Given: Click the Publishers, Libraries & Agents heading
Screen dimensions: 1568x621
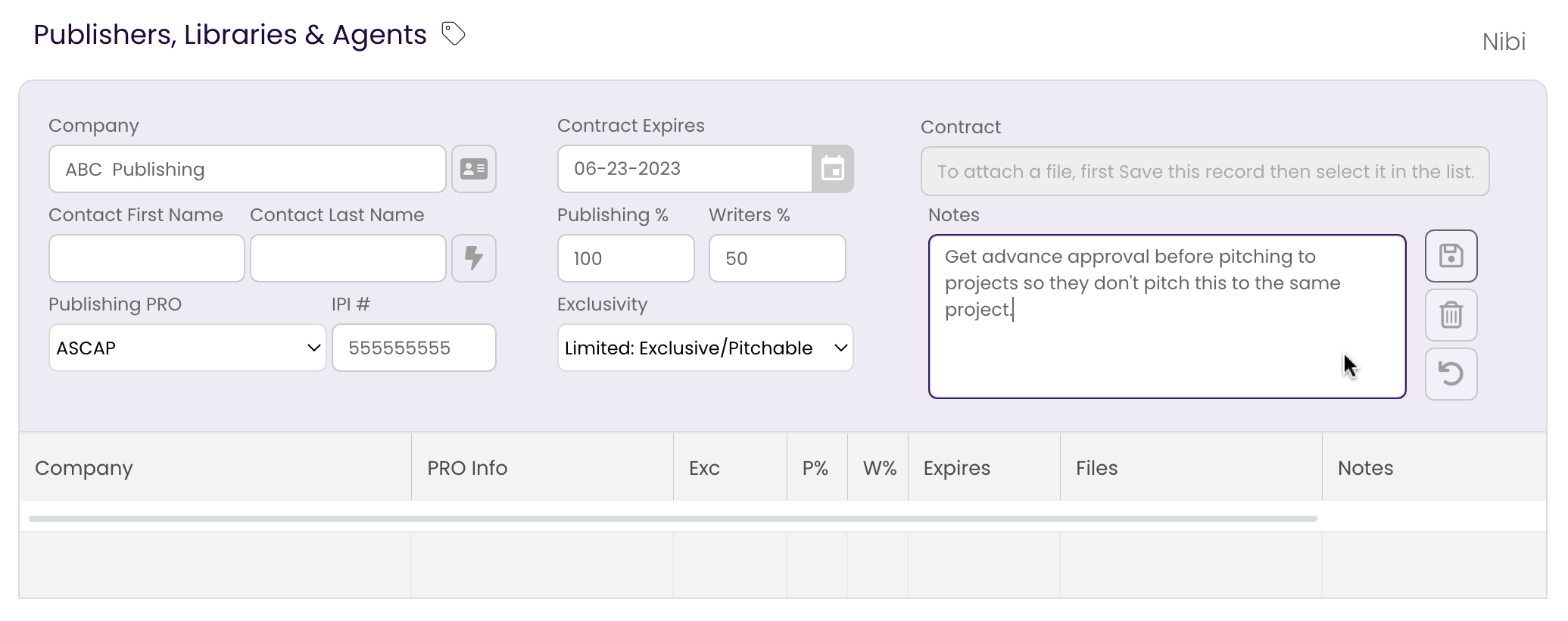Looking at the screenshot, I should [230, 35].
